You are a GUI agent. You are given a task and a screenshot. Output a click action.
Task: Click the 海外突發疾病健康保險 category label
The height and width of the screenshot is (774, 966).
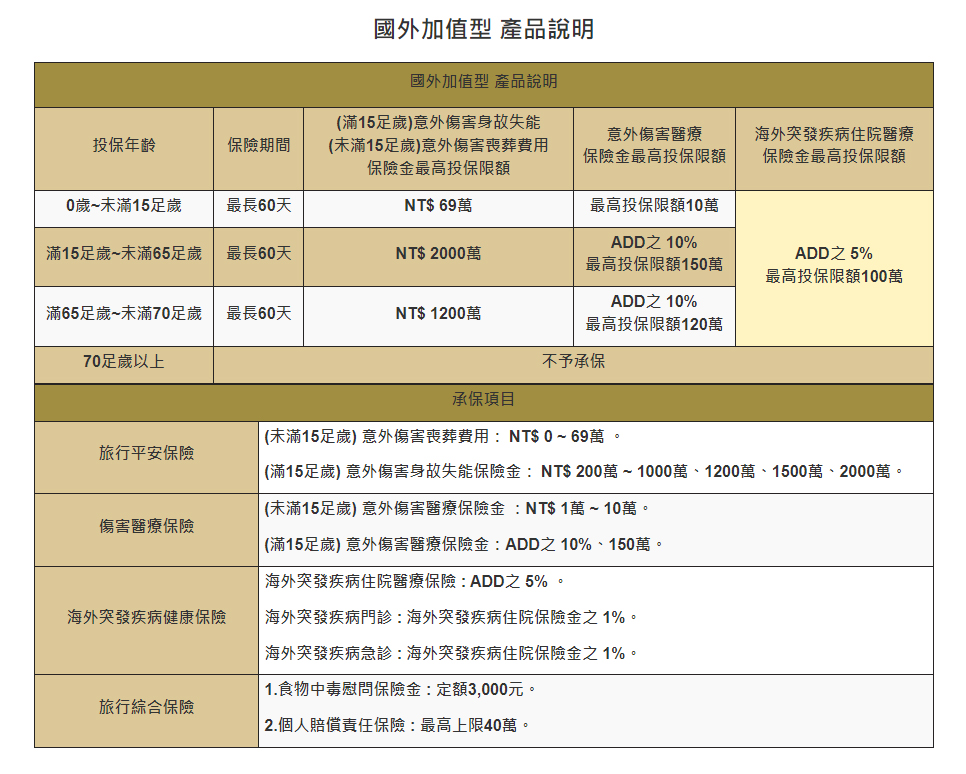point(146,618)
